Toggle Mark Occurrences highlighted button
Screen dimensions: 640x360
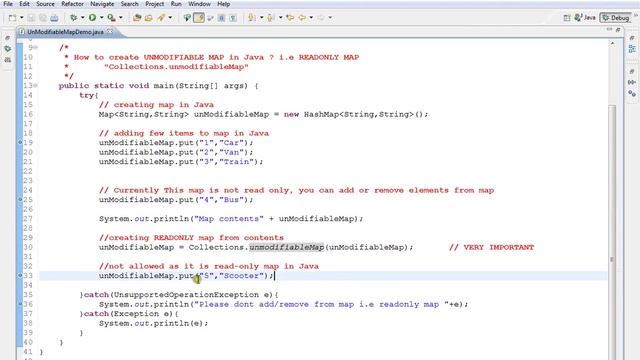tap(199, 18)
